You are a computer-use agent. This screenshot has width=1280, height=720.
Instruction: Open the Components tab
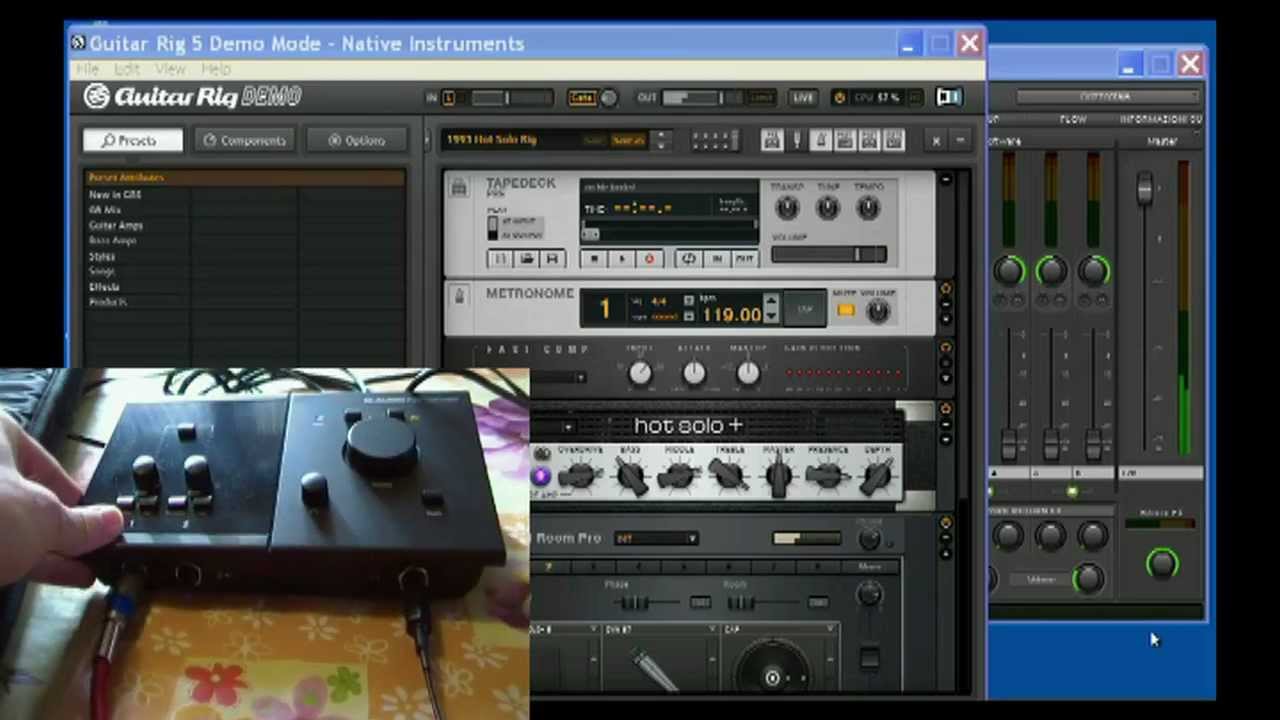[245, 140]
